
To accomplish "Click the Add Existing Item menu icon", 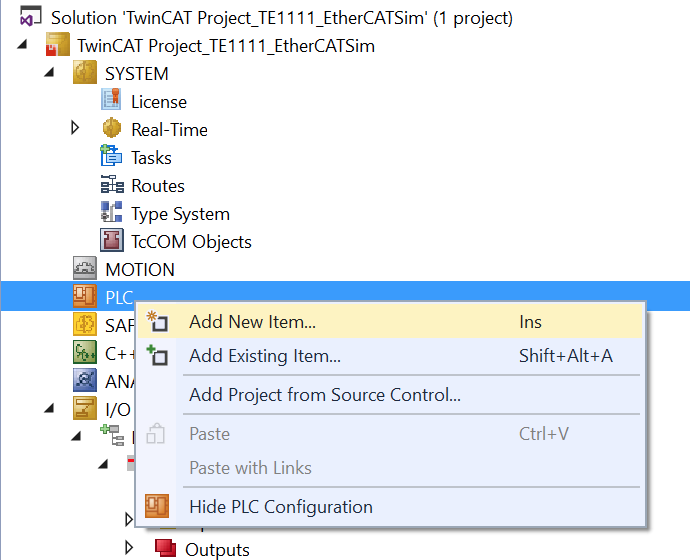I will [x=157, y=355].
